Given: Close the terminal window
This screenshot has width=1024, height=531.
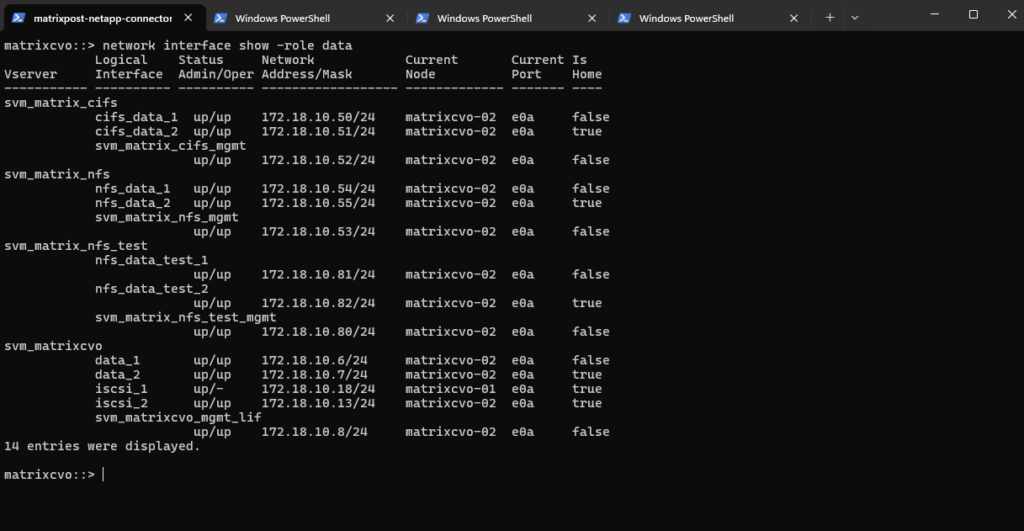Looking at the screenshot, I should pos(1003,15).
